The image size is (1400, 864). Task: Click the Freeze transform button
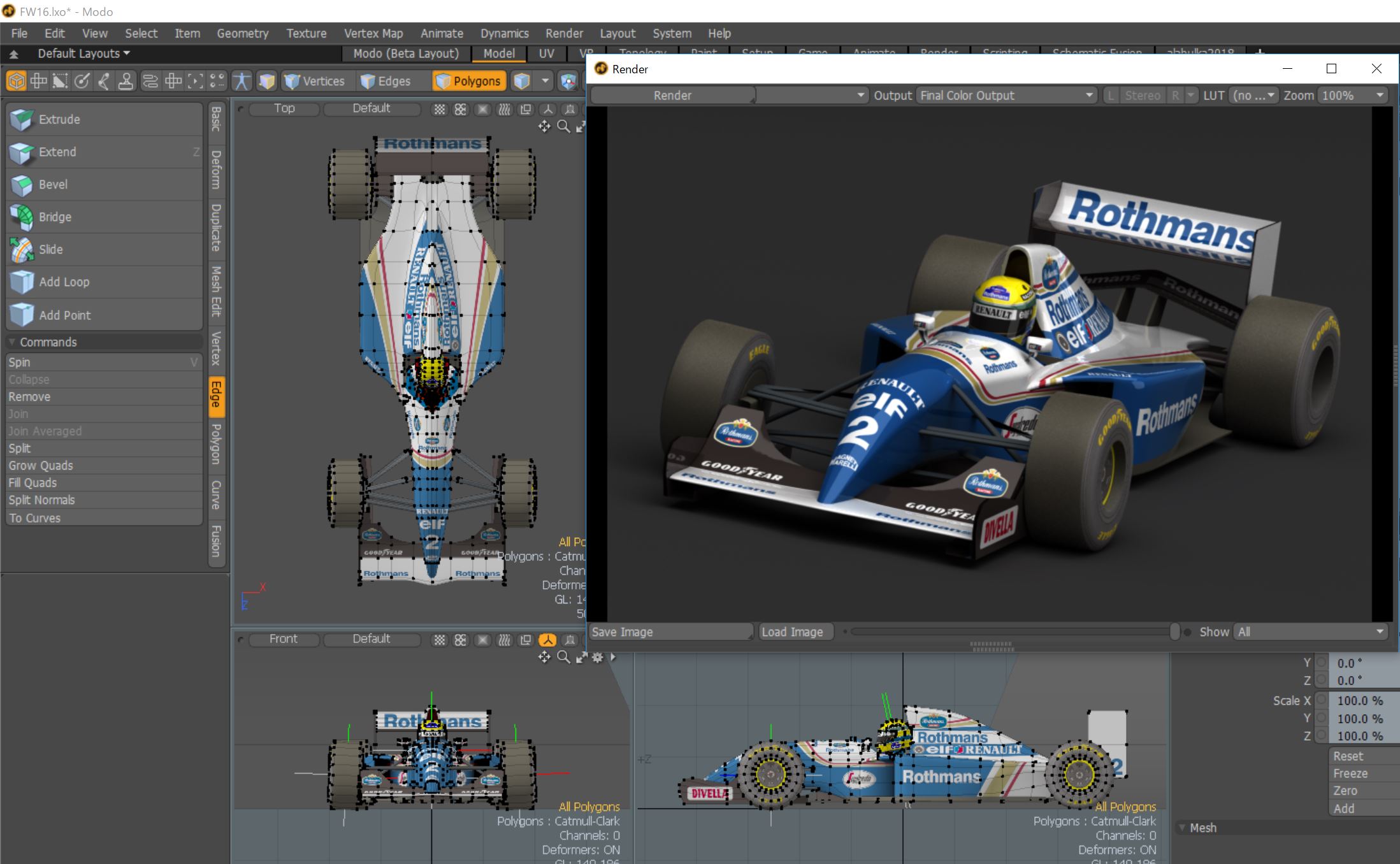tap(1364, 774)
